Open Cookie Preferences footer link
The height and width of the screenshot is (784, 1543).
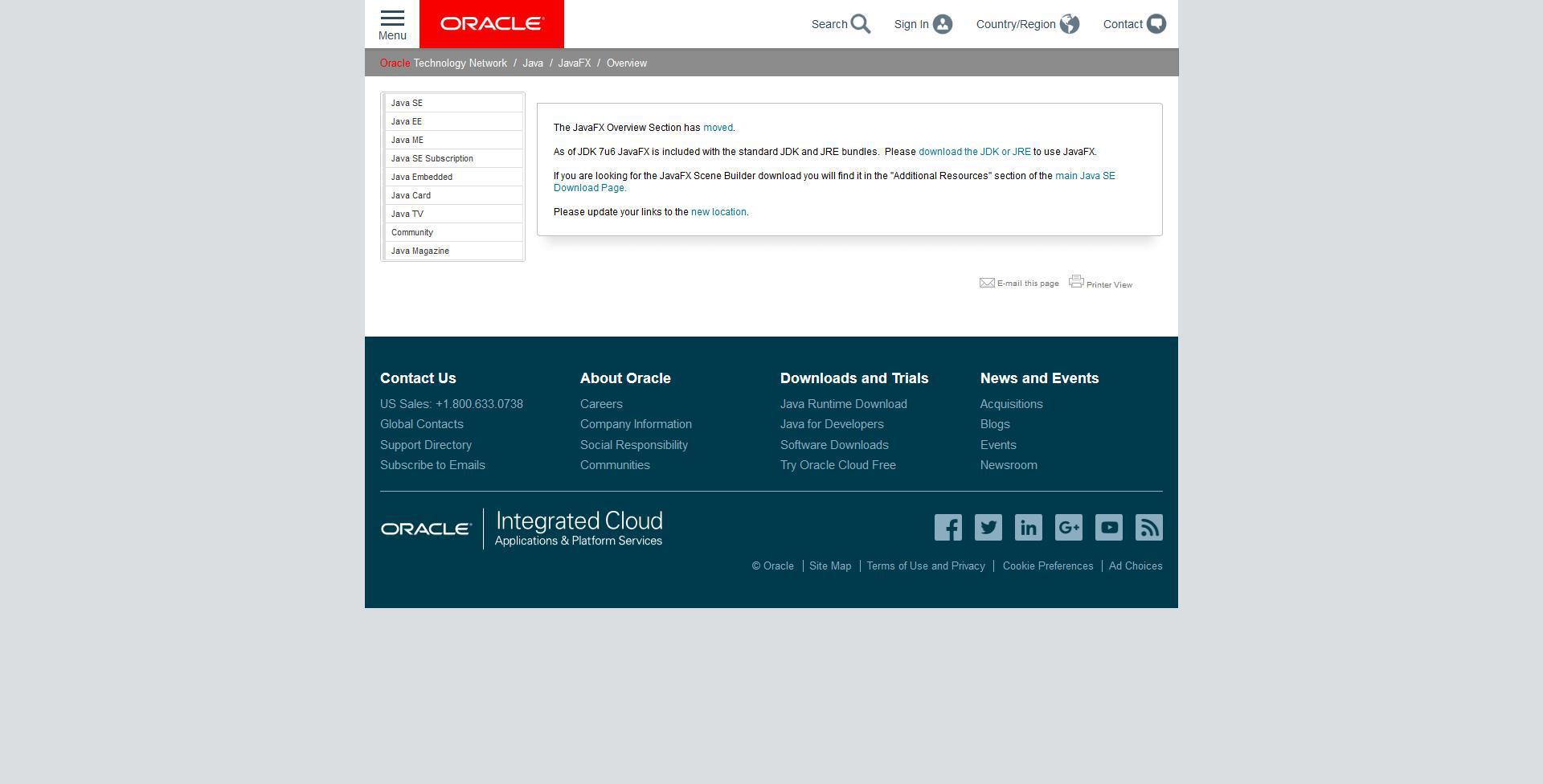point(1048,566)
